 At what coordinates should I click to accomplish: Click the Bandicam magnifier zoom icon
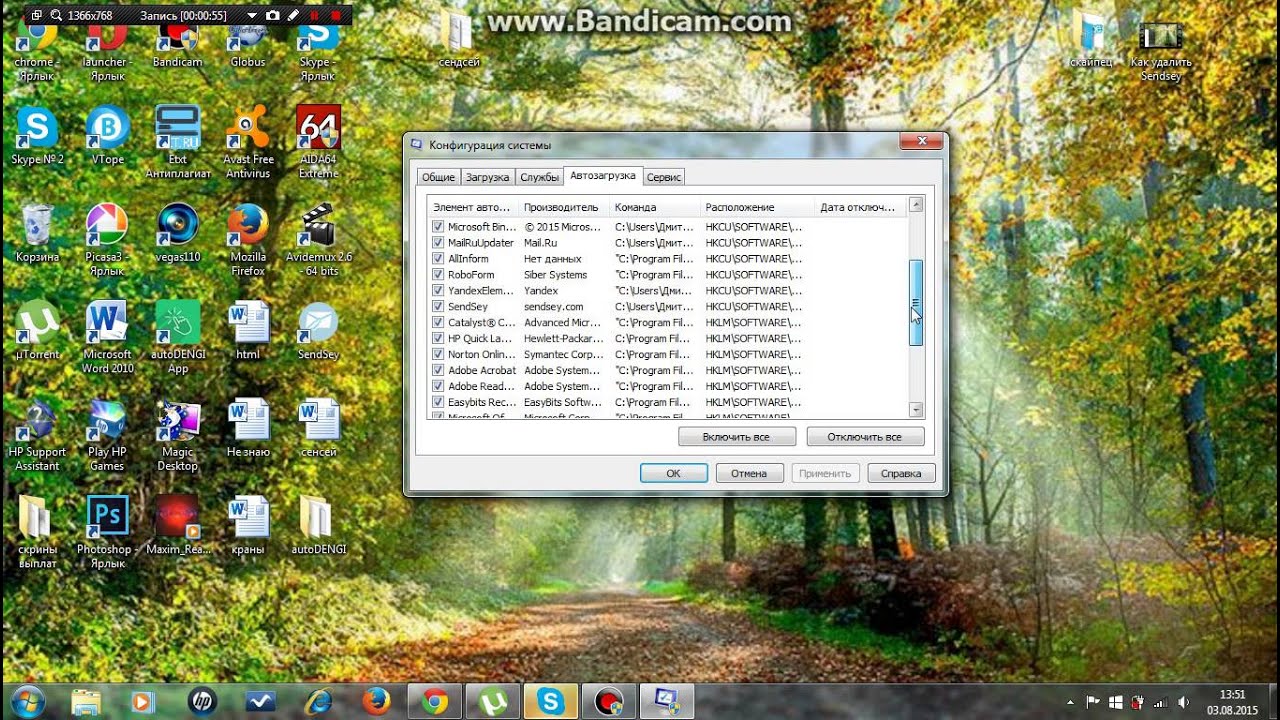(56, 16)
